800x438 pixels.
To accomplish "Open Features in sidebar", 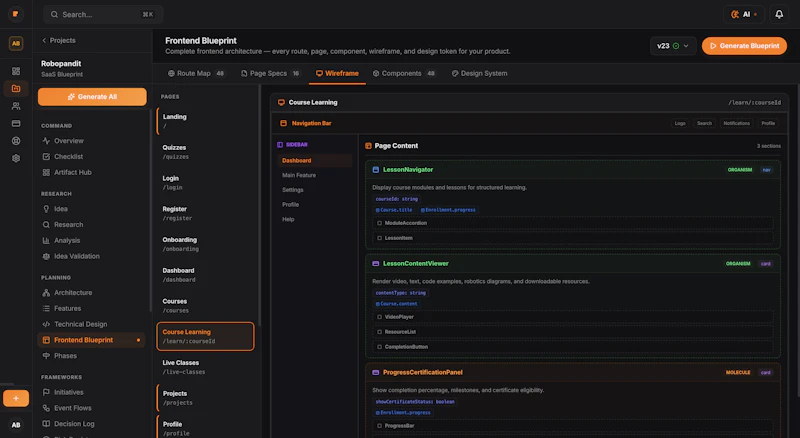I will (x=92, y=308).
